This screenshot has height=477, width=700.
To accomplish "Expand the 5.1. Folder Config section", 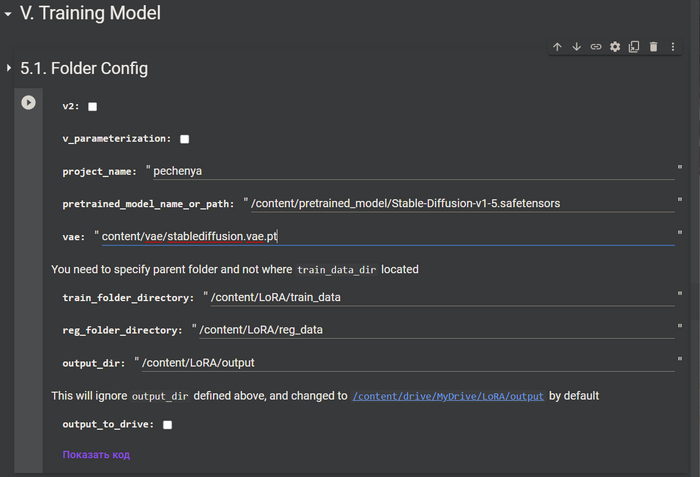I will pos(9,69).
